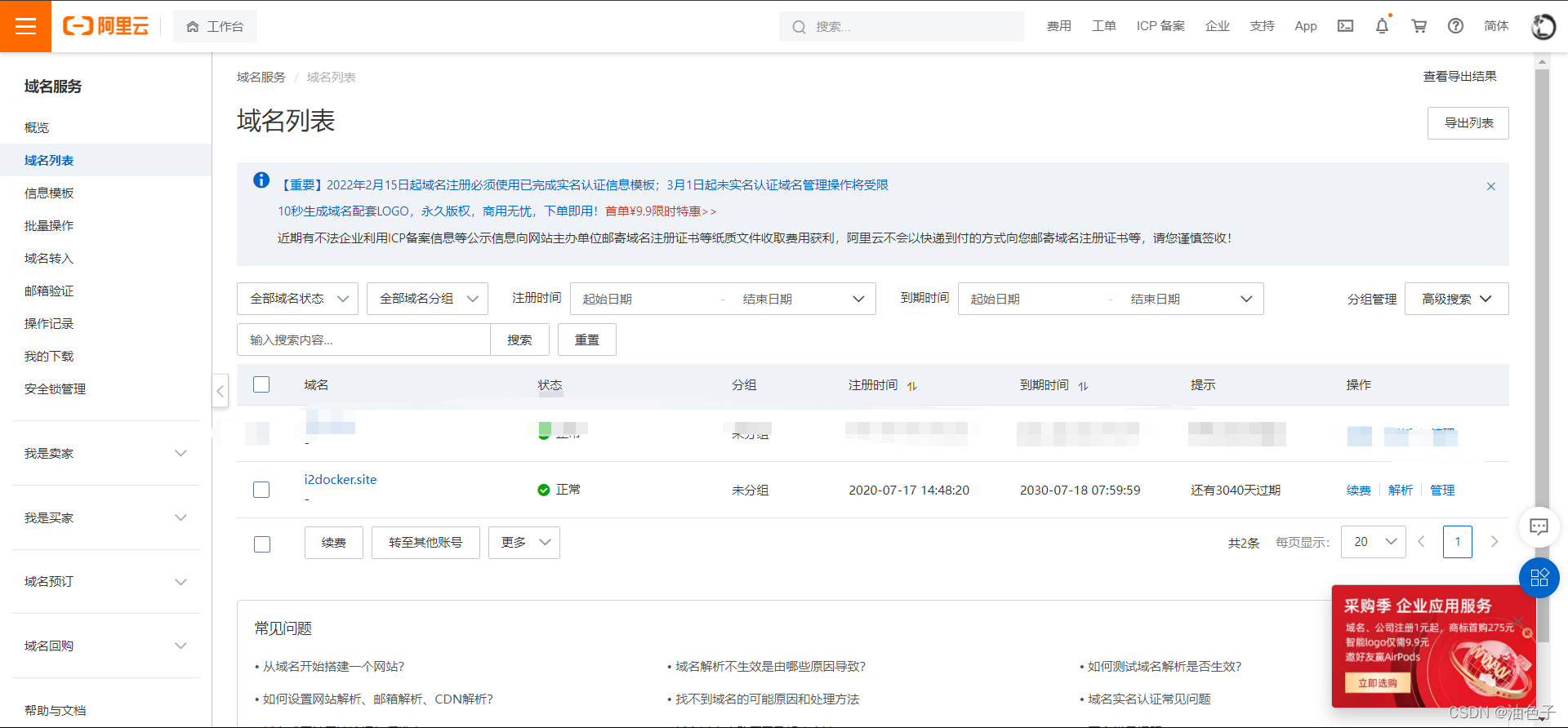Open 操作记录 in sidebar
Viewport: 1568px width, 728px height.
(49, 323)
